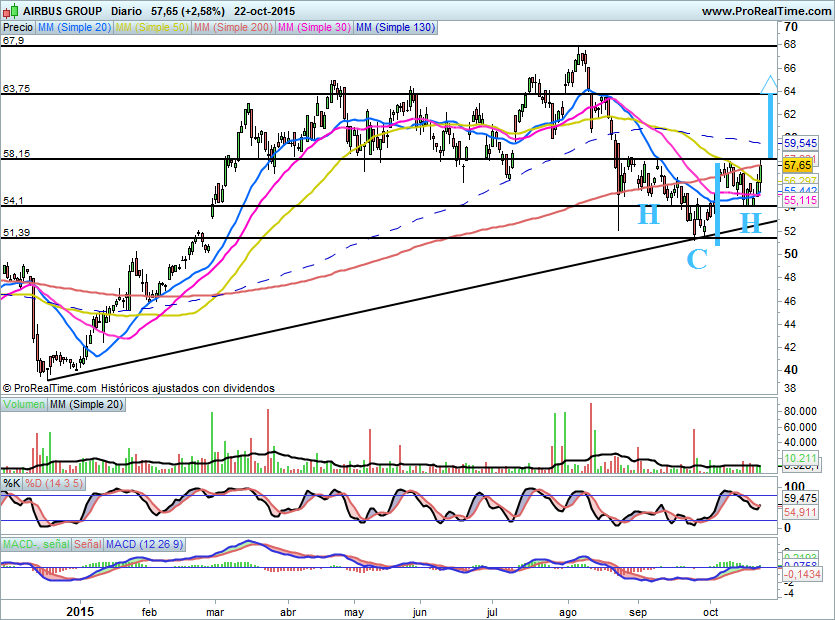Open the Precio panel label
This screenshot has width=835, height=620.
17,28
